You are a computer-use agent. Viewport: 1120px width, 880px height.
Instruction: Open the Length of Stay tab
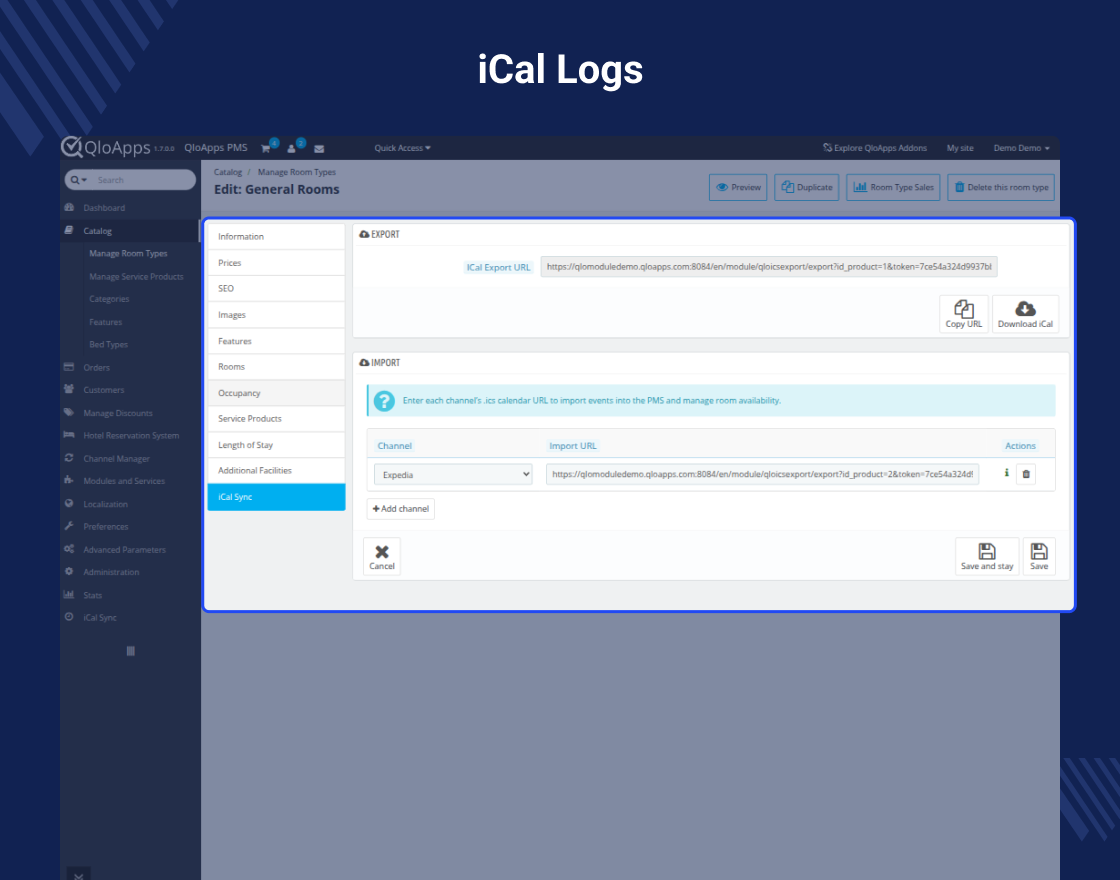[276, 445]
